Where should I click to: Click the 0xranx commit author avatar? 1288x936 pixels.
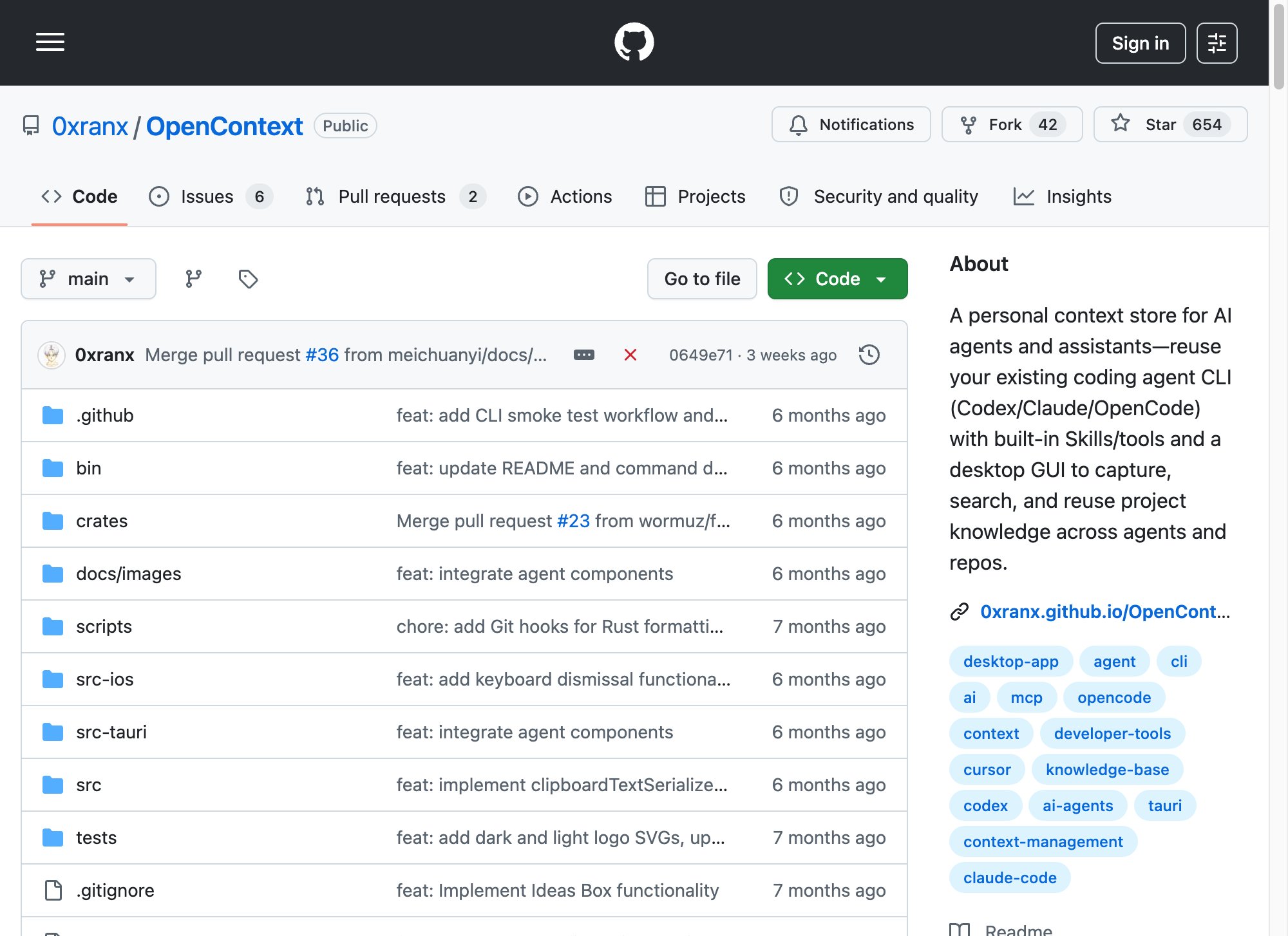[52, 355]
